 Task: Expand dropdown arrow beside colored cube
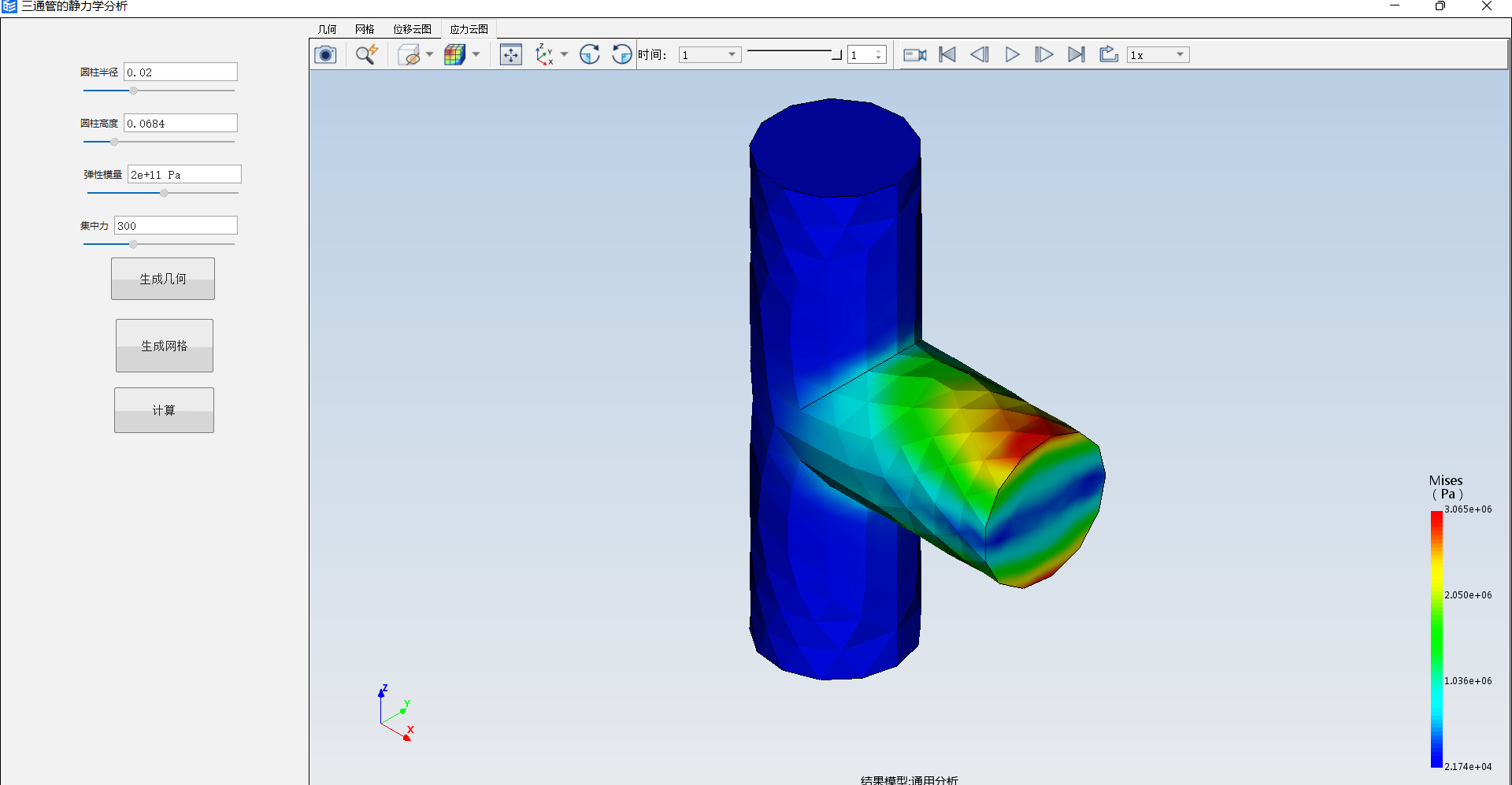[x=476, y=55]
